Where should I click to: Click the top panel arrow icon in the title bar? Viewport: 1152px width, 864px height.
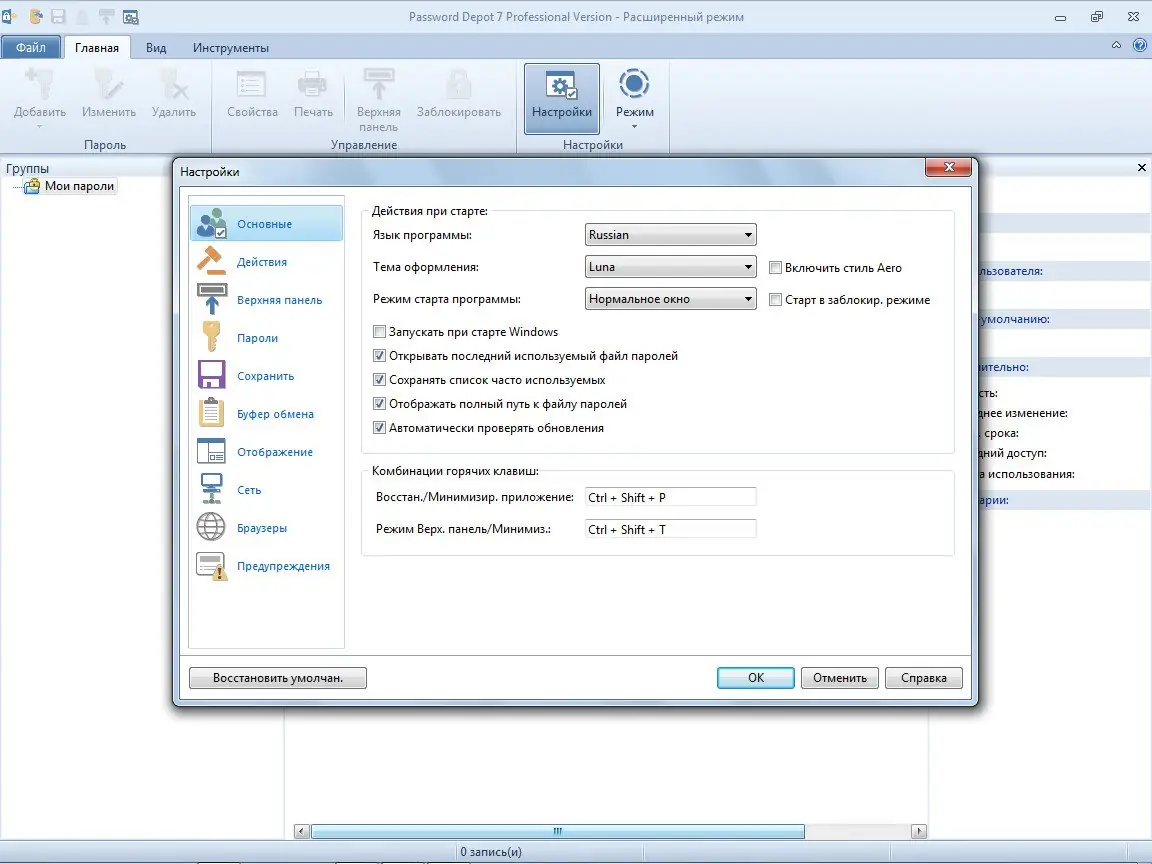[x=107, y=16]
